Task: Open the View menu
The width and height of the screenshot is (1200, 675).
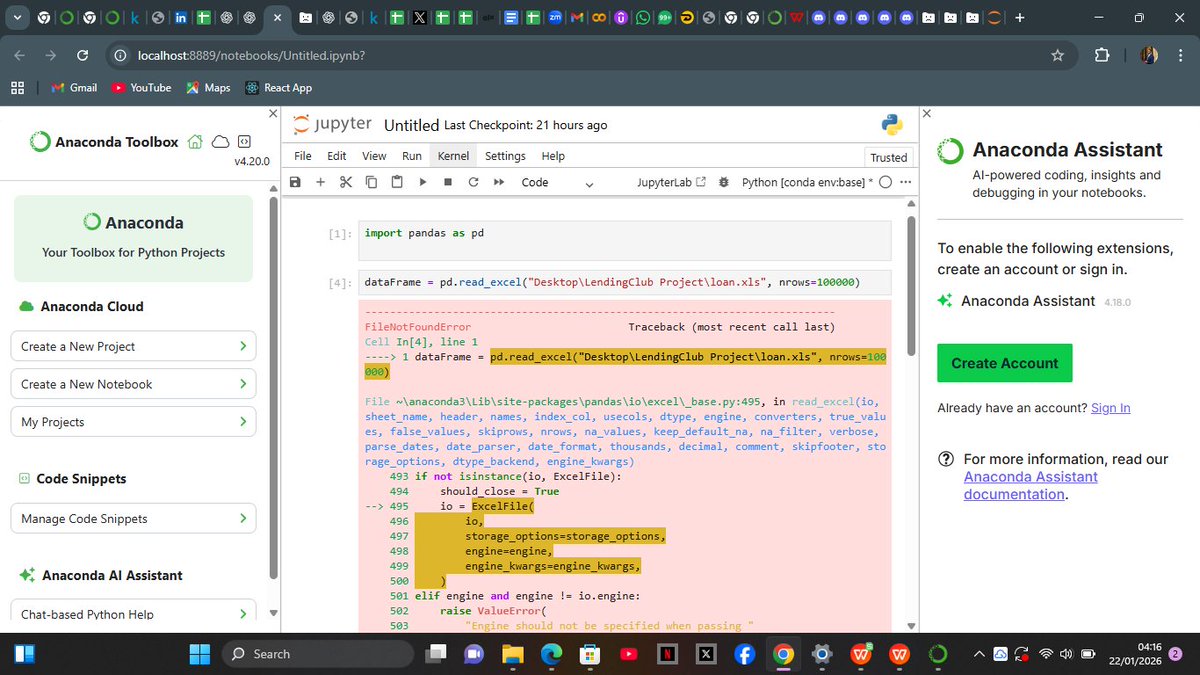Action: click(x=374, y=156)
